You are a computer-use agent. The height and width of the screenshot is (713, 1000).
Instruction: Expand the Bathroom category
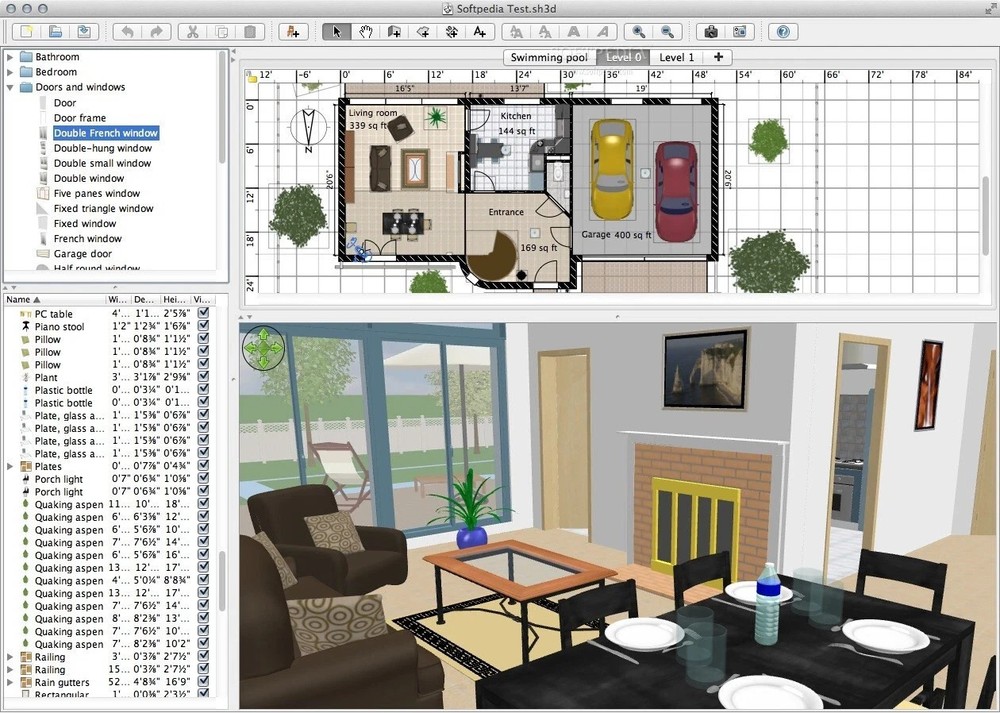12,56
